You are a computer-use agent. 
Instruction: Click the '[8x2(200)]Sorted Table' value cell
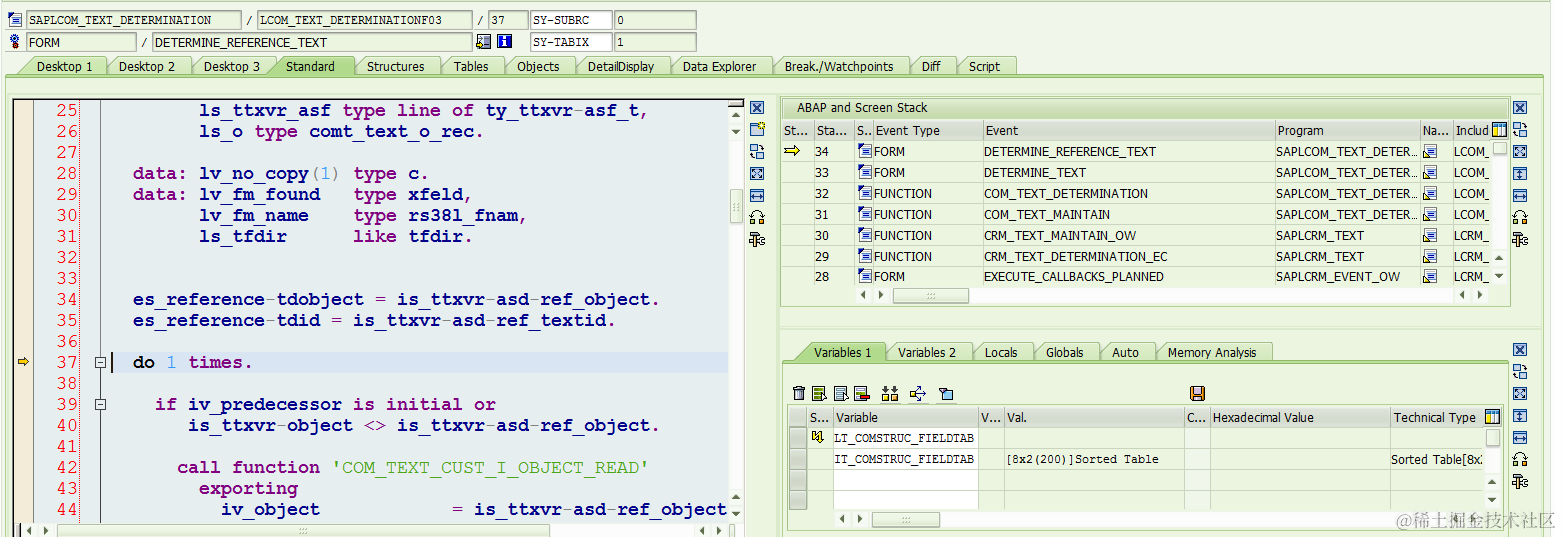point(1094,459)
